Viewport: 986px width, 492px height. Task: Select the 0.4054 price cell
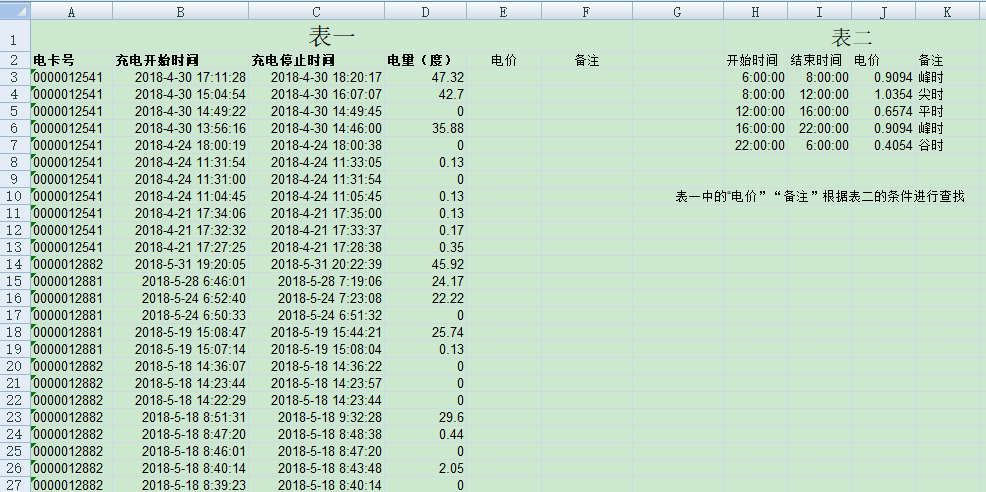[x=884, y=145]
